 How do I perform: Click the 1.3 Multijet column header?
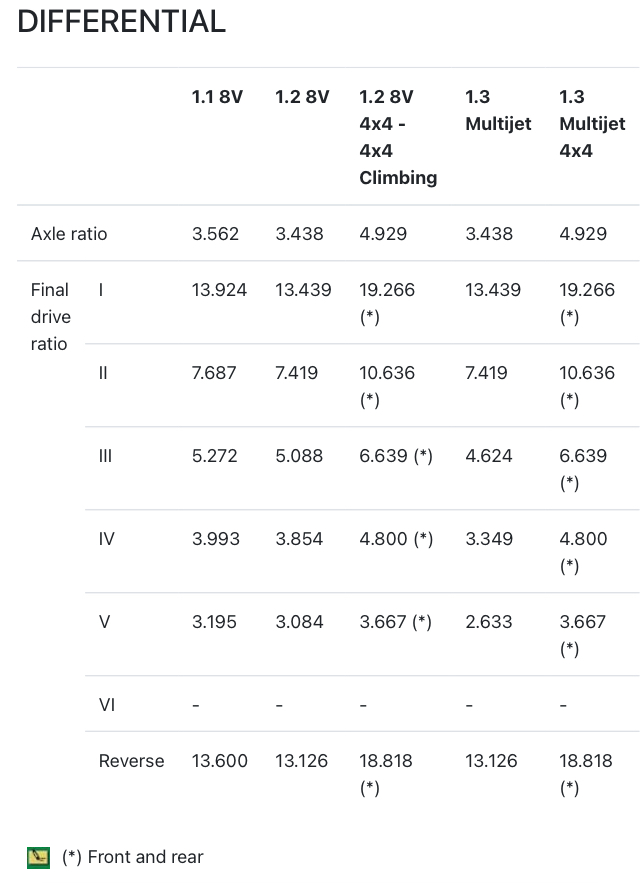pyautogui.click(x=498, y=110)
